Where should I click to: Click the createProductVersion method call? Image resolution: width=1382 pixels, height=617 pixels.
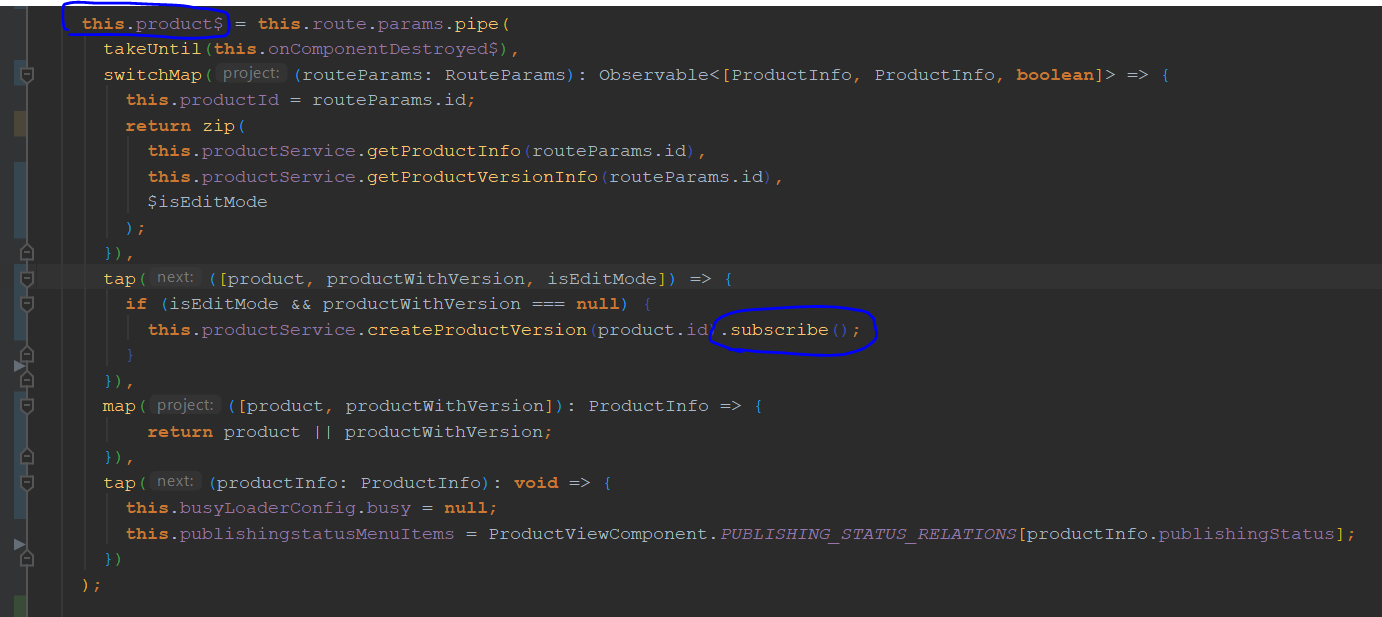pos(477,330)
